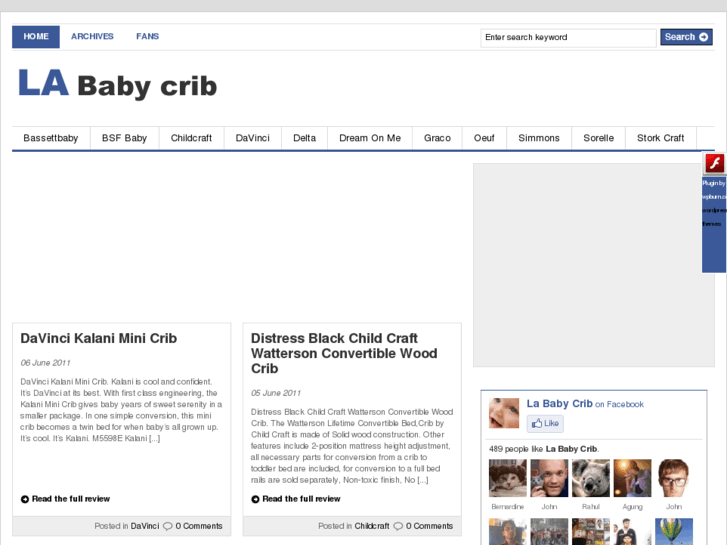Go to the HOME tab

click(36, 37)
